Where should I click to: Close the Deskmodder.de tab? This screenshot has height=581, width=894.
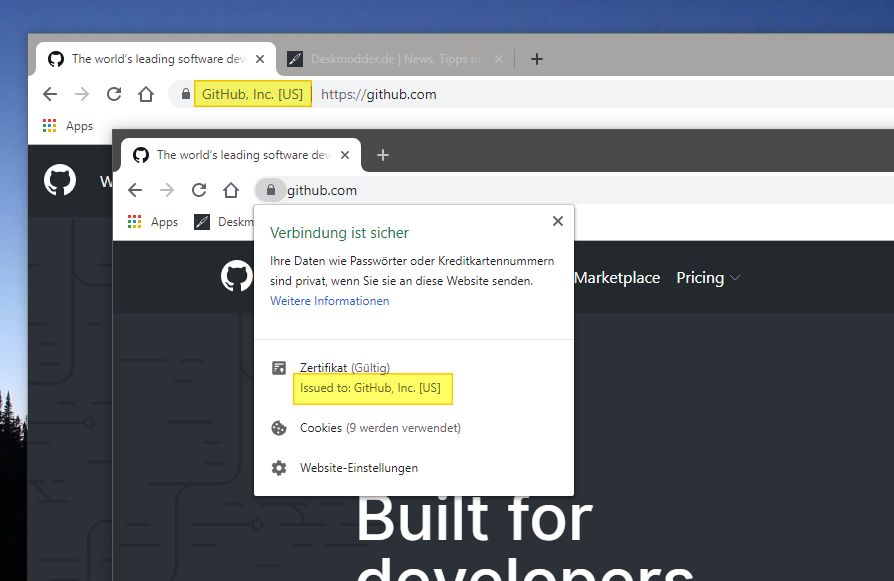[499, 59]
